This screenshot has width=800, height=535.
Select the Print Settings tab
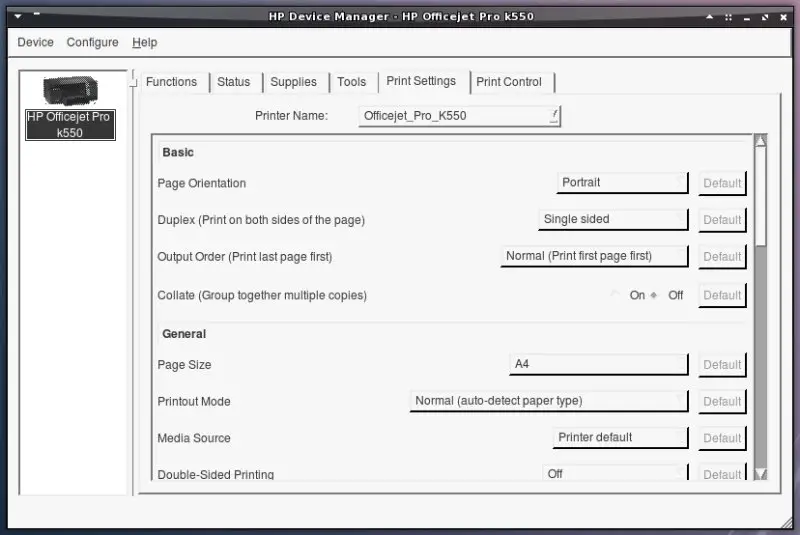click(x=421, y=81)
